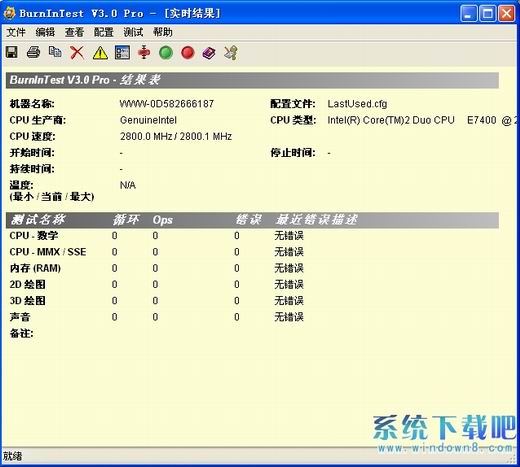Open the 配置 menu
This screenshot has height=467, width=520.
104,32
